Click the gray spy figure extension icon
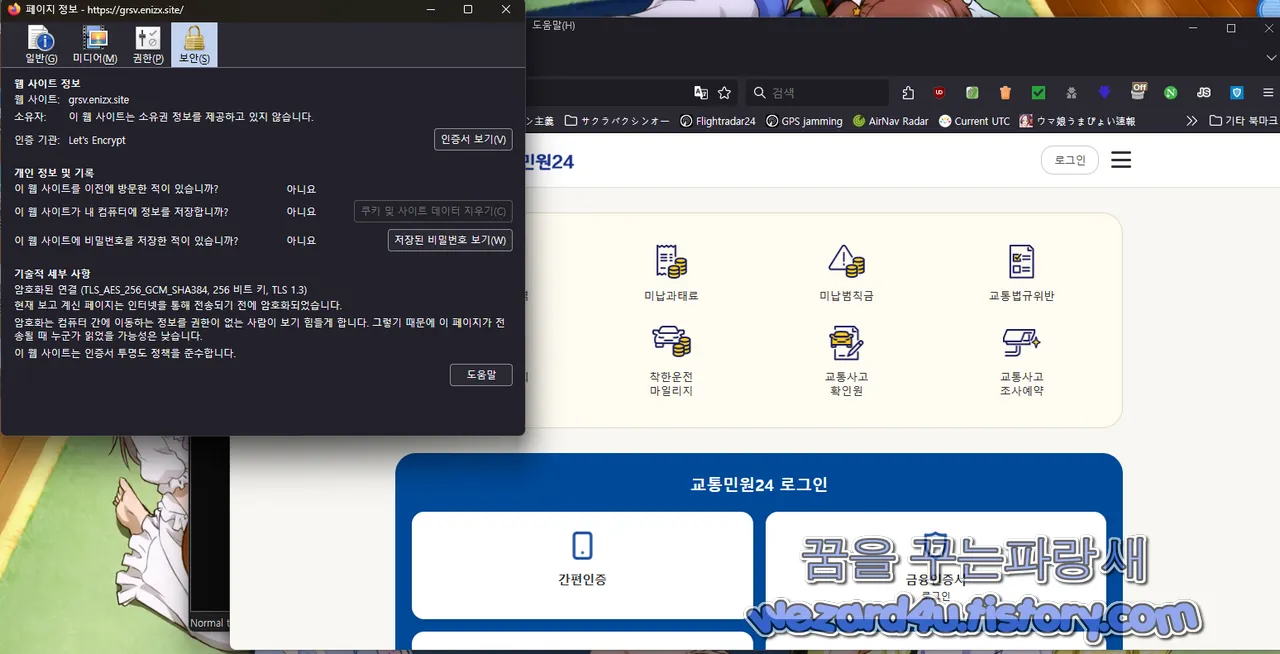The height and width of the screenshot is (654, 1280). 1071,93
